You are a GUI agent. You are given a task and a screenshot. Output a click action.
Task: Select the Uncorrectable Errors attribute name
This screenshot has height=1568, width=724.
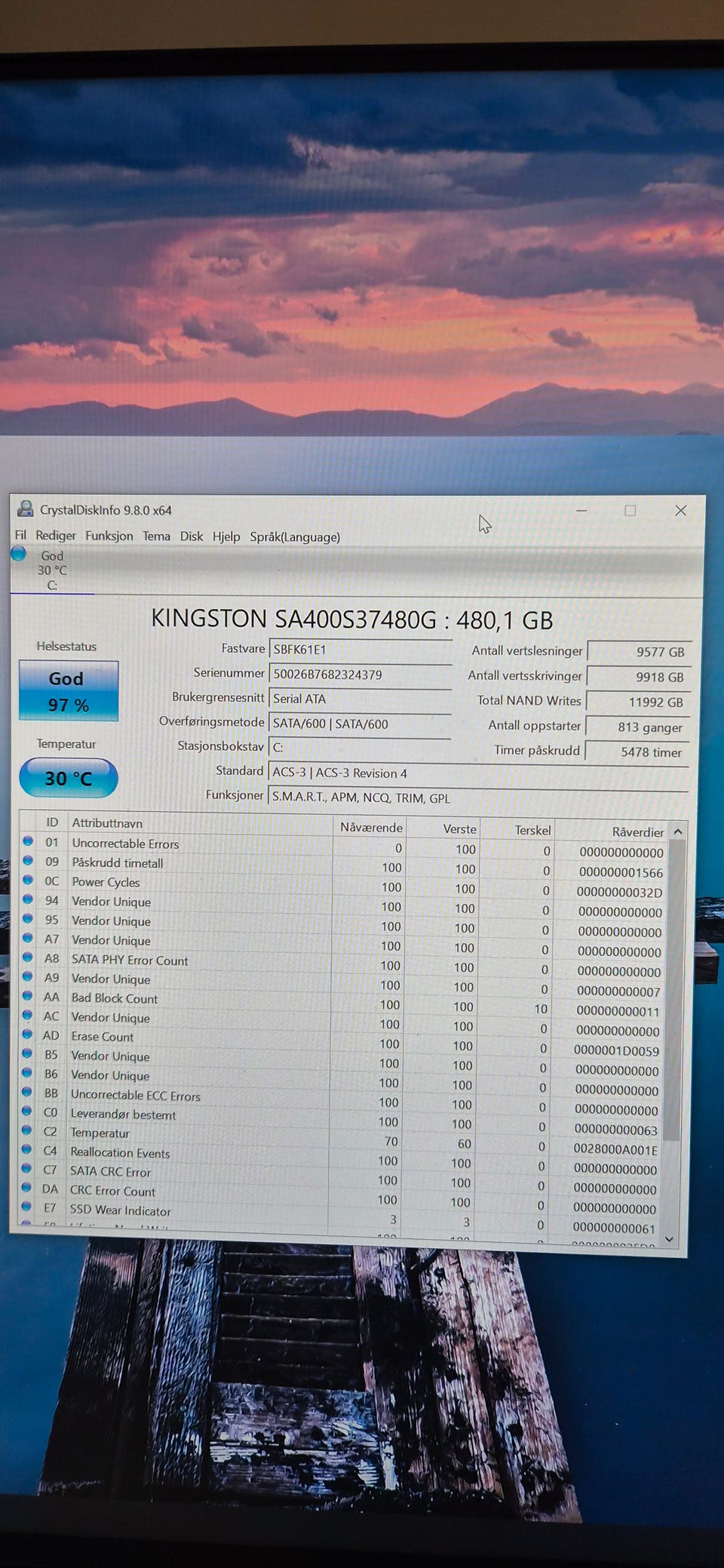coord(125,844)
